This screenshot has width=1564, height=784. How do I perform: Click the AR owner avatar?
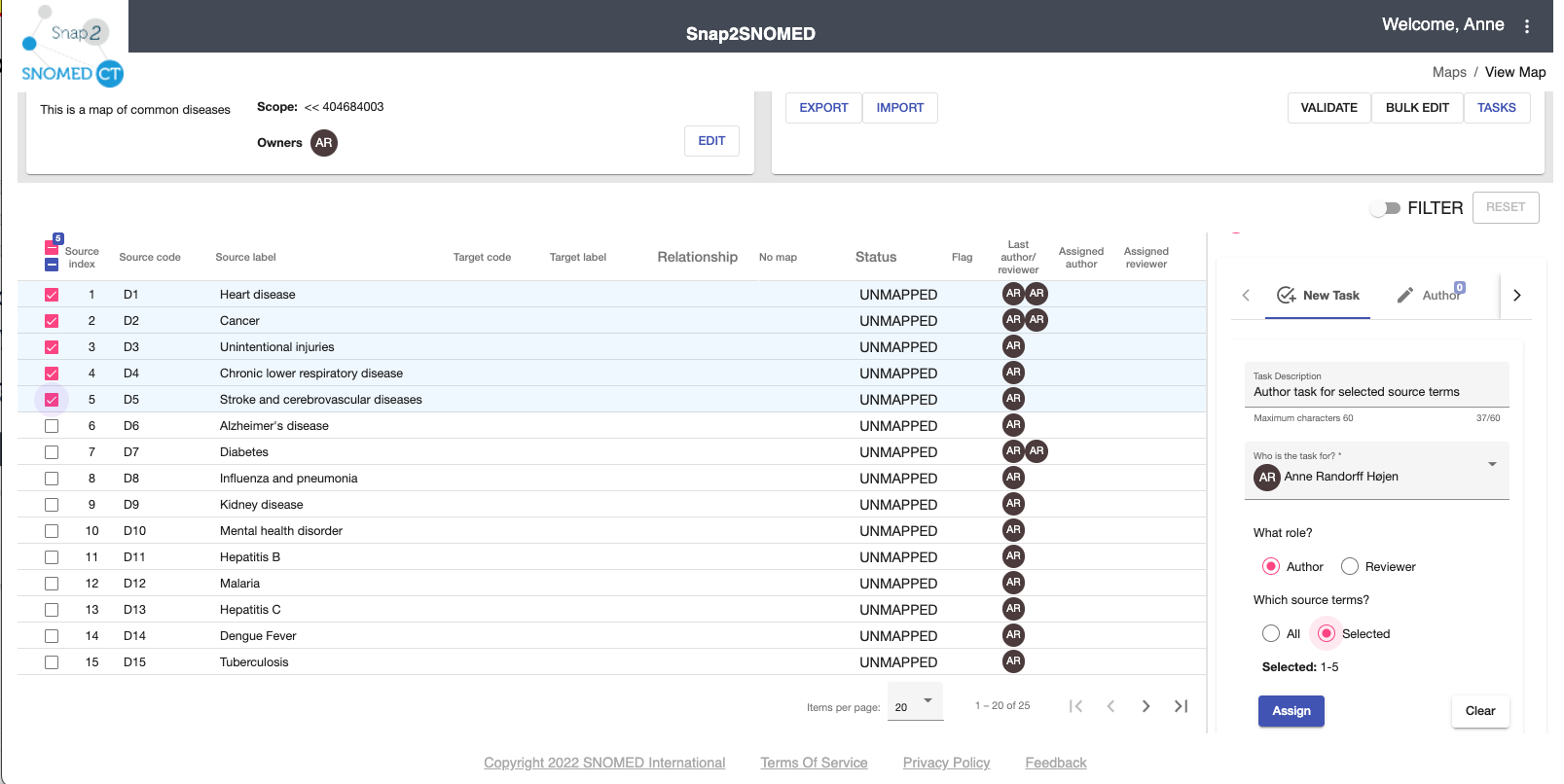tap(324, 143)
